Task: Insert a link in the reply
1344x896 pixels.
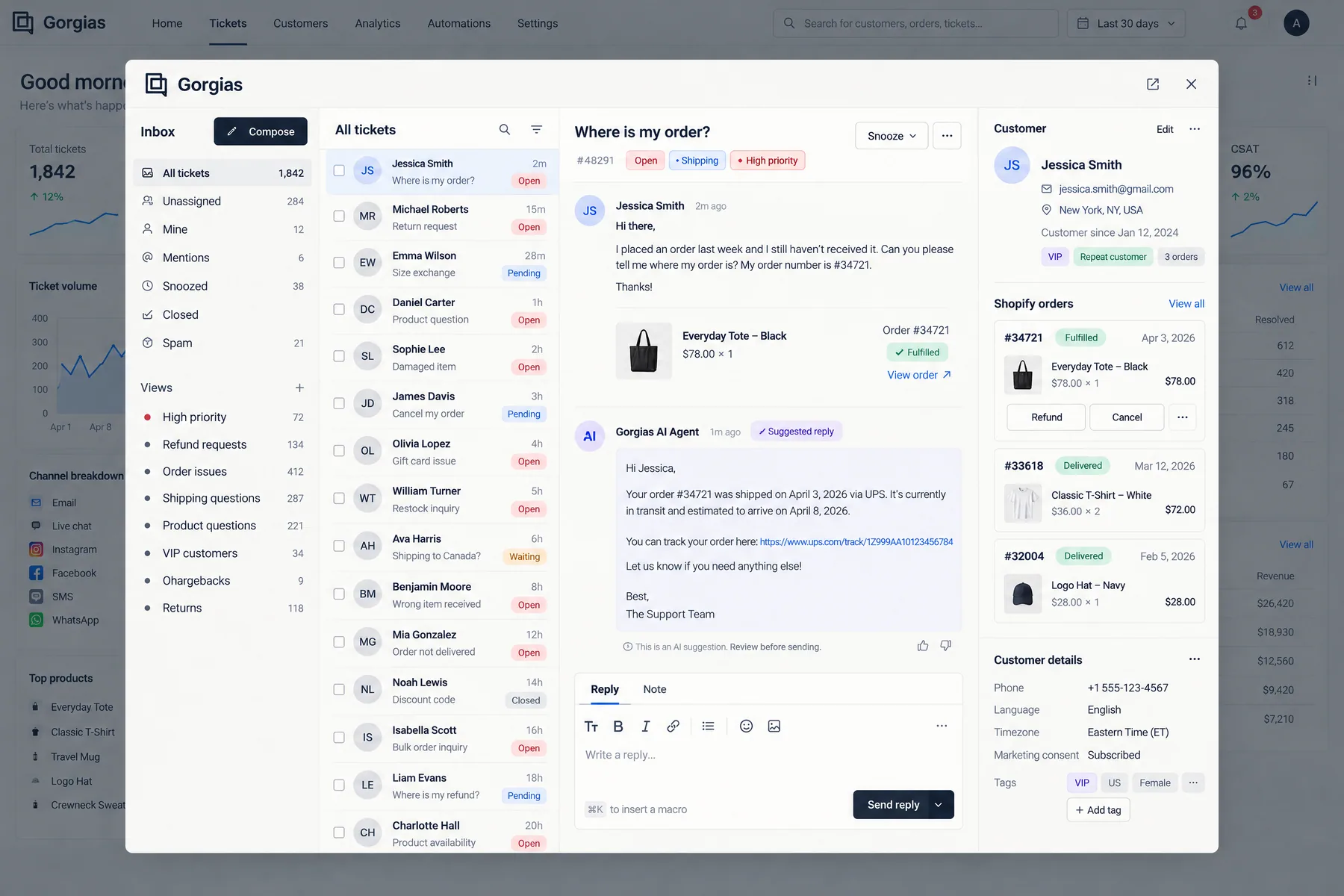Action: coord(673,727)
